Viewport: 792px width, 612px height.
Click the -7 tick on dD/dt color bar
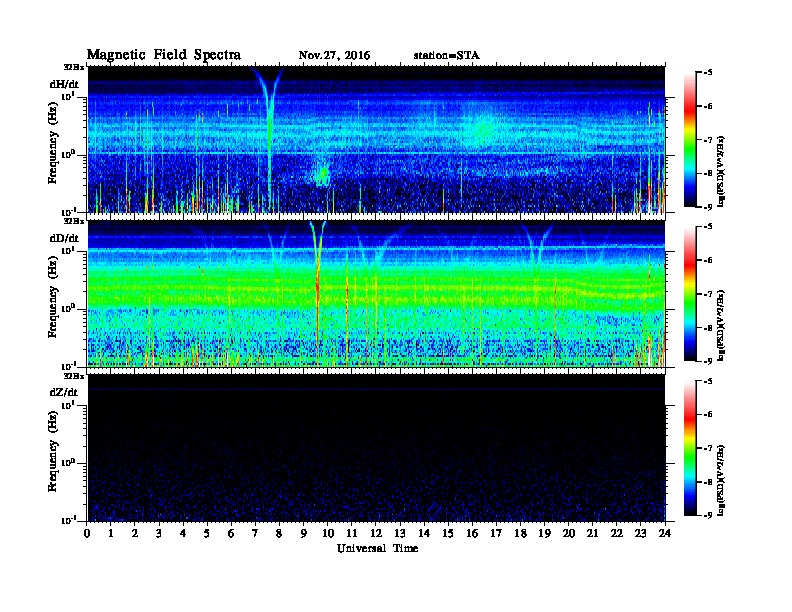coord(707,294)
